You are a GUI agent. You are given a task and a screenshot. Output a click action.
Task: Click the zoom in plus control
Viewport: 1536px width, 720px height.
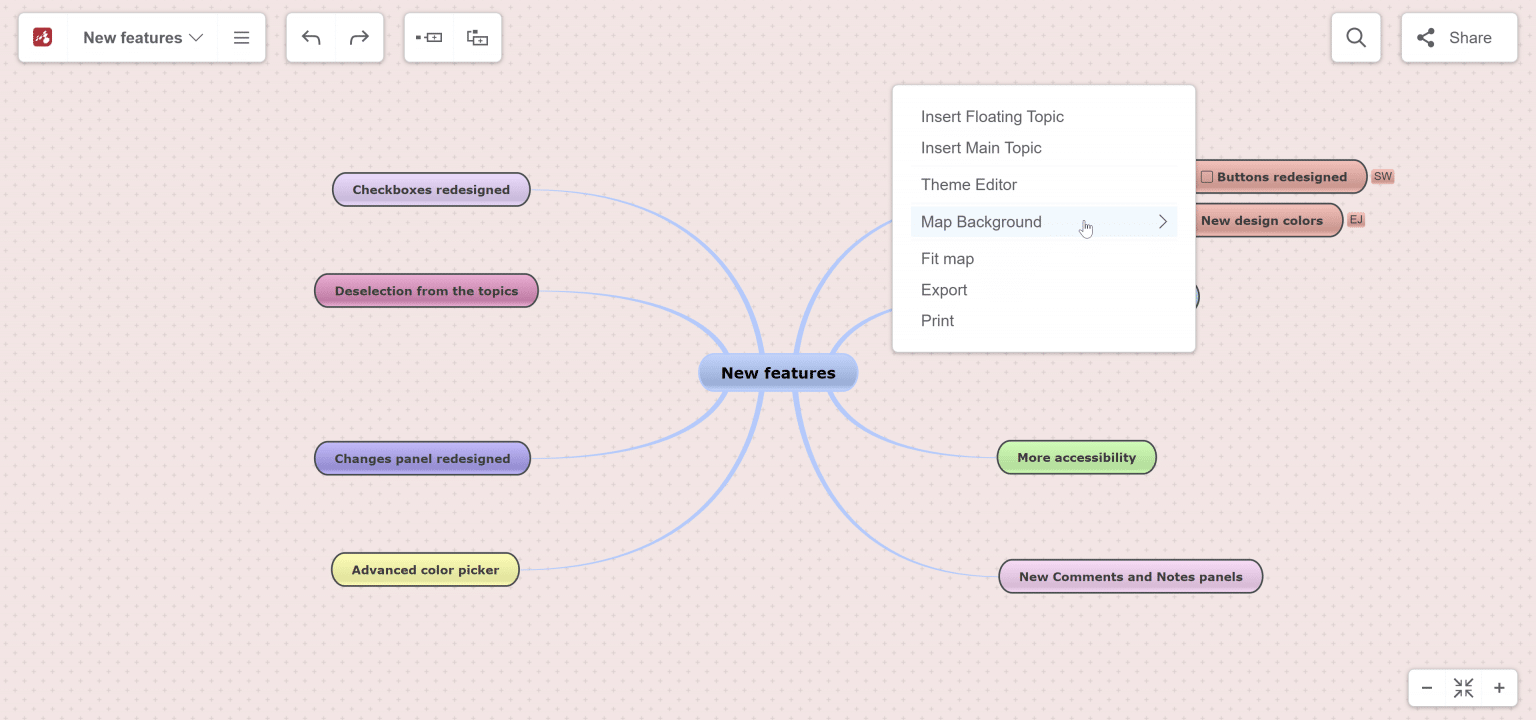tap(1499, 688)
